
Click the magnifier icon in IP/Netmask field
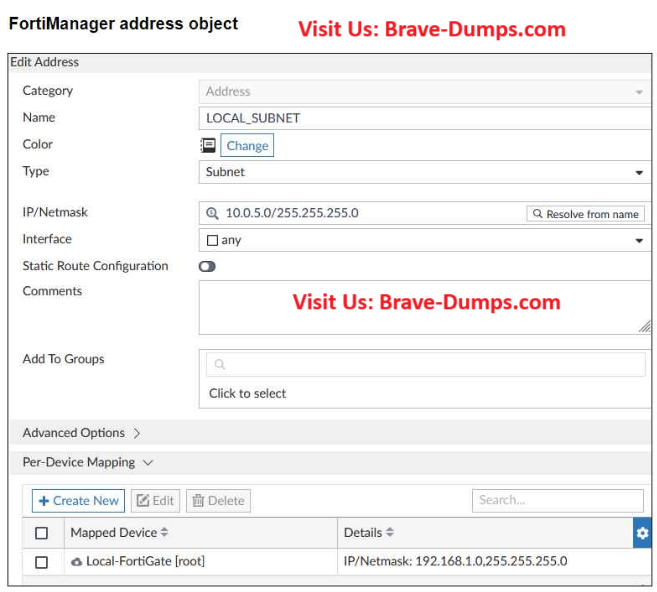(212, 213)
